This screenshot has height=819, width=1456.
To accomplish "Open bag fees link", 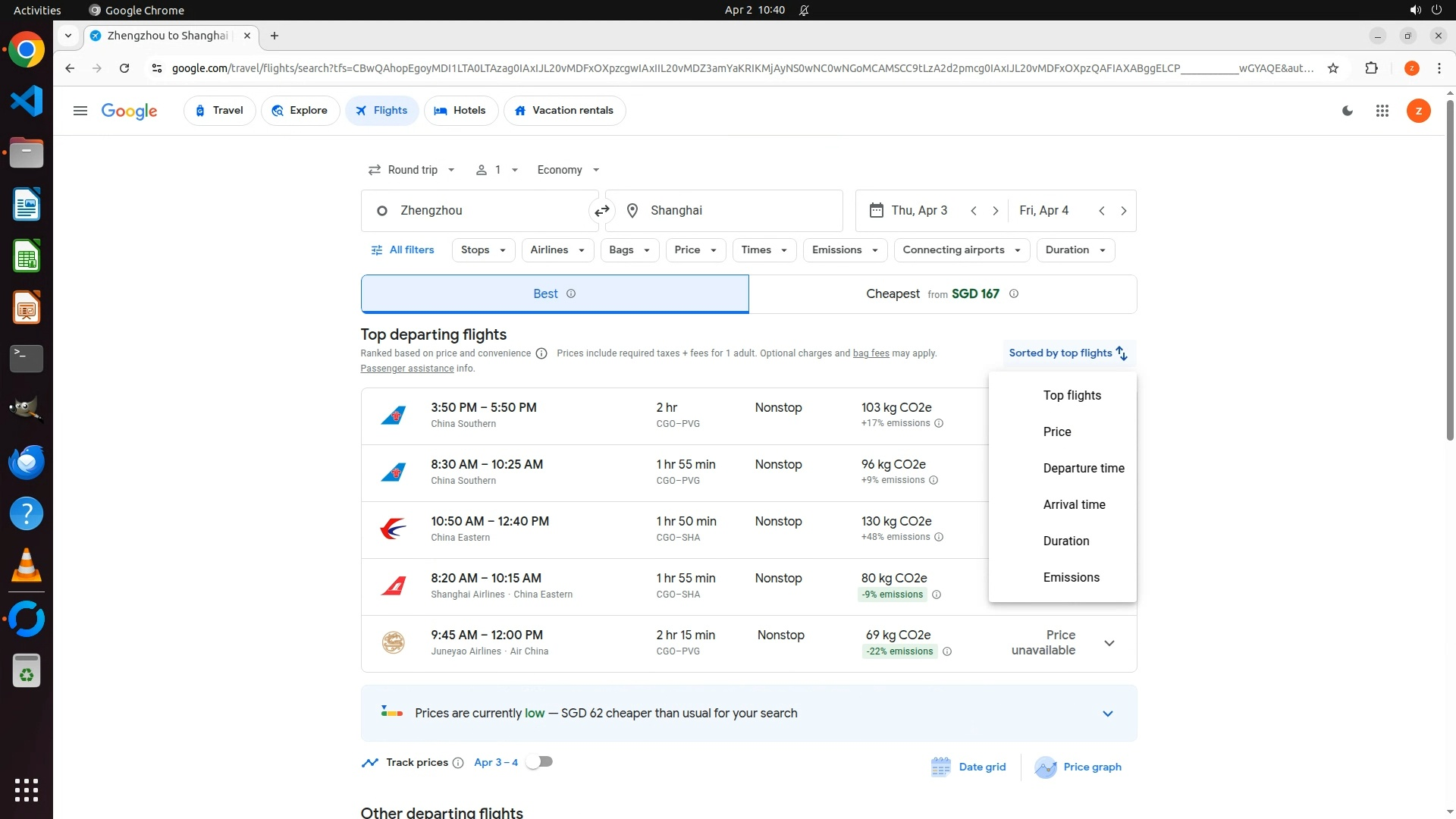I will 871,353.
